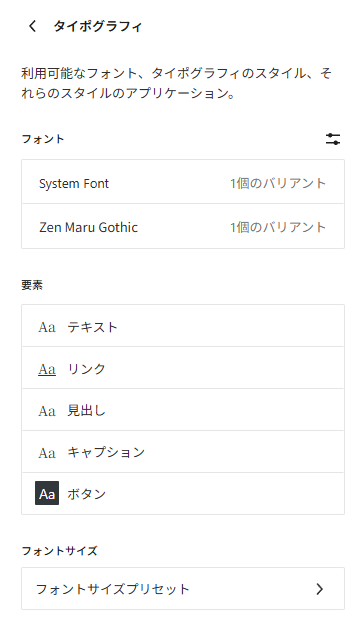This screenshot has height=633, width=362.
Task: Click Zen Maru Gothic's 1個のバリアント label
Action: (x=278, y=227)
